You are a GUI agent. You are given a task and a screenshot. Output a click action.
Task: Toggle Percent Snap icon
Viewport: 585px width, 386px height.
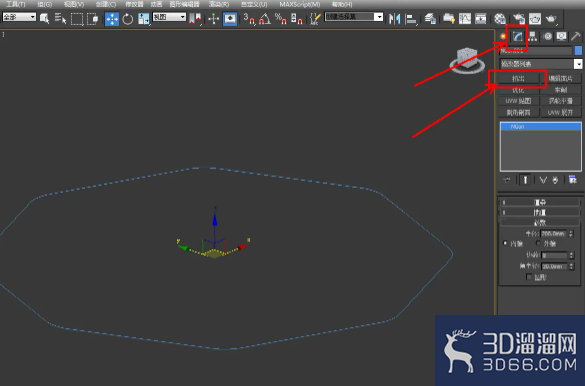[x=281, y=18]
